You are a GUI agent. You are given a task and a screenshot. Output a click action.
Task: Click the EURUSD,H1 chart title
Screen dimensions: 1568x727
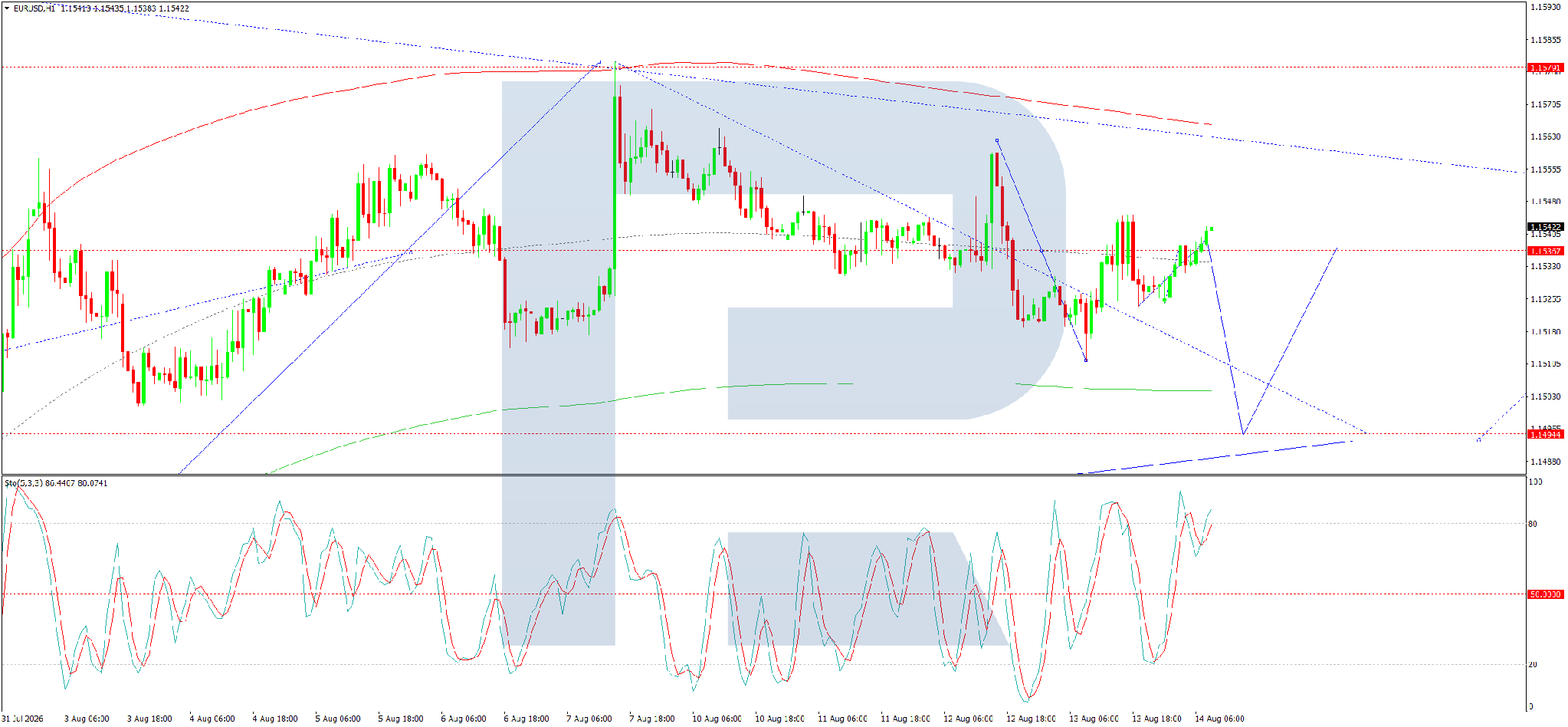pyautogui.click(x=34, y=8)
